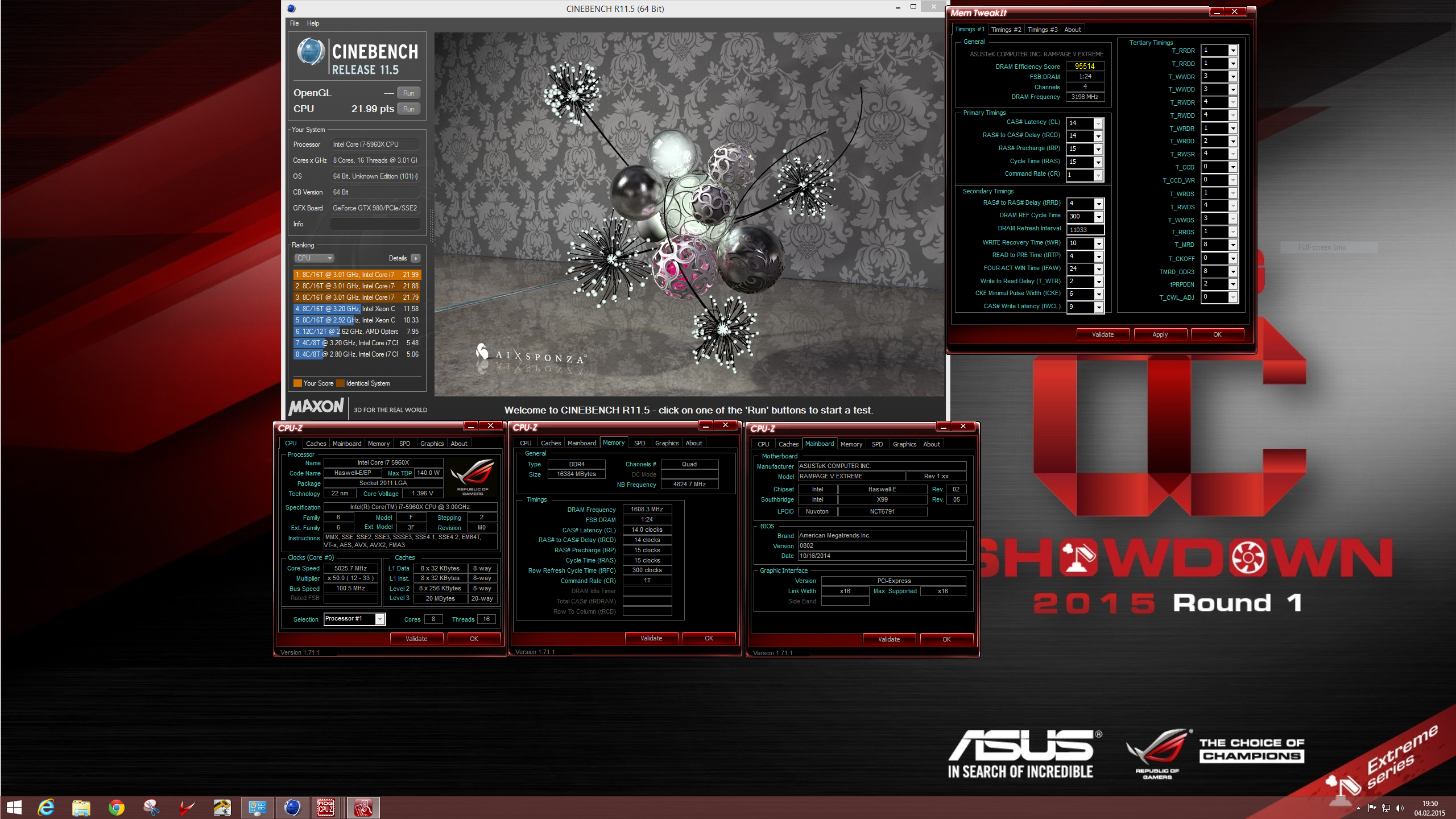Viewport: 1456px width, 819px height.
Task: Open the taskbar clock and date
Action: tap(1430, 808)
